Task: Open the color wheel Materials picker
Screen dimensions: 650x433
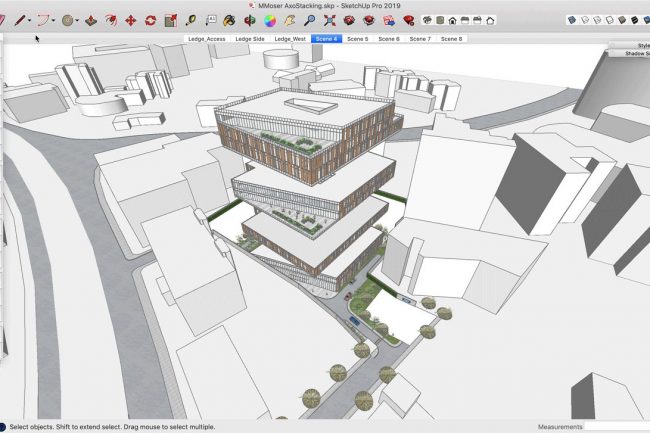Action: 269,20
